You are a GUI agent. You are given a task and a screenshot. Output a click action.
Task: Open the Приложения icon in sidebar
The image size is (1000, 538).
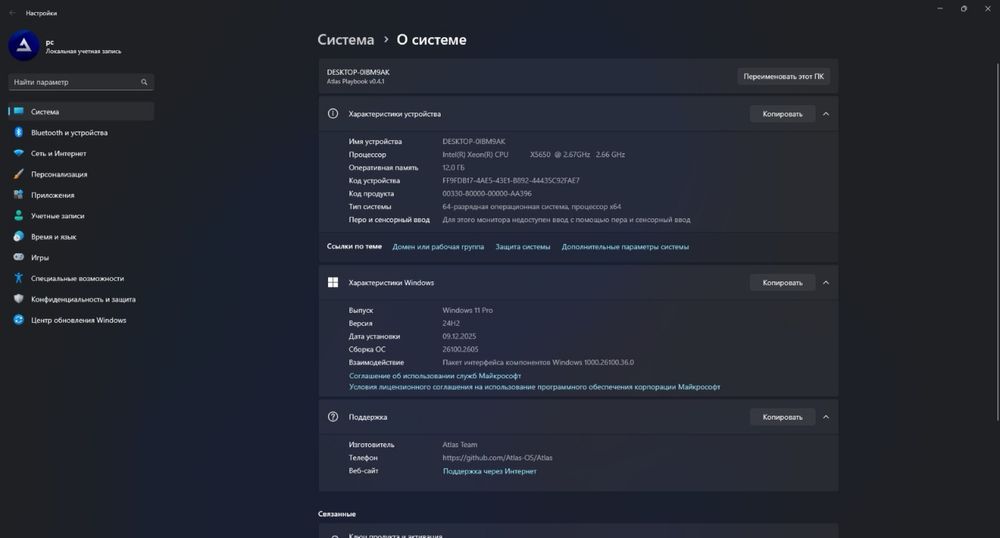[x=18, y=194]
